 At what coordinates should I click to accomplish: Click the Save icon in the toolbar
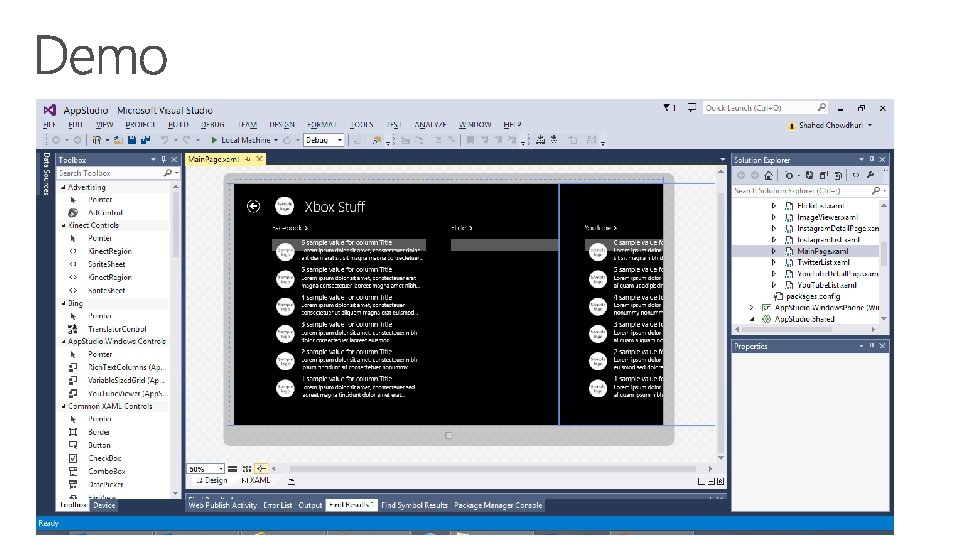coord(132,140)
